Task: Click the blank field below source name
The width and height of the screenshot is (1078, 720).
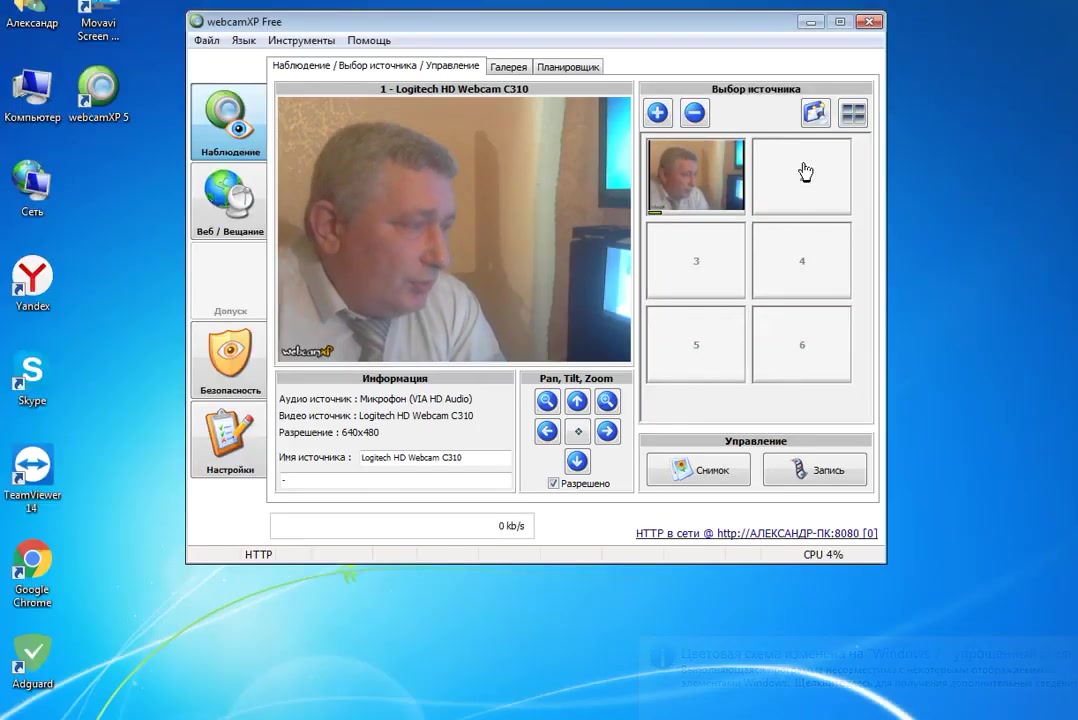Action: [395, 481]
